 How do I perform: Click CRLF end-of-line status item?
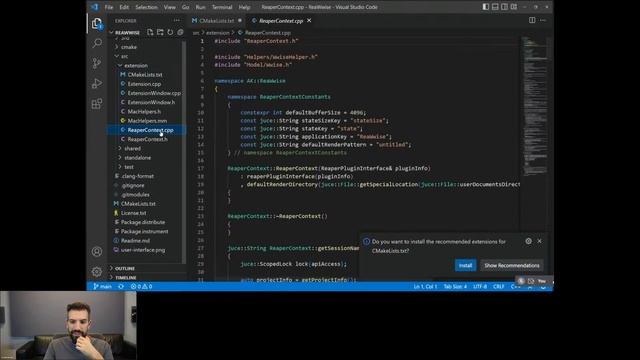[x=499, y=287]
